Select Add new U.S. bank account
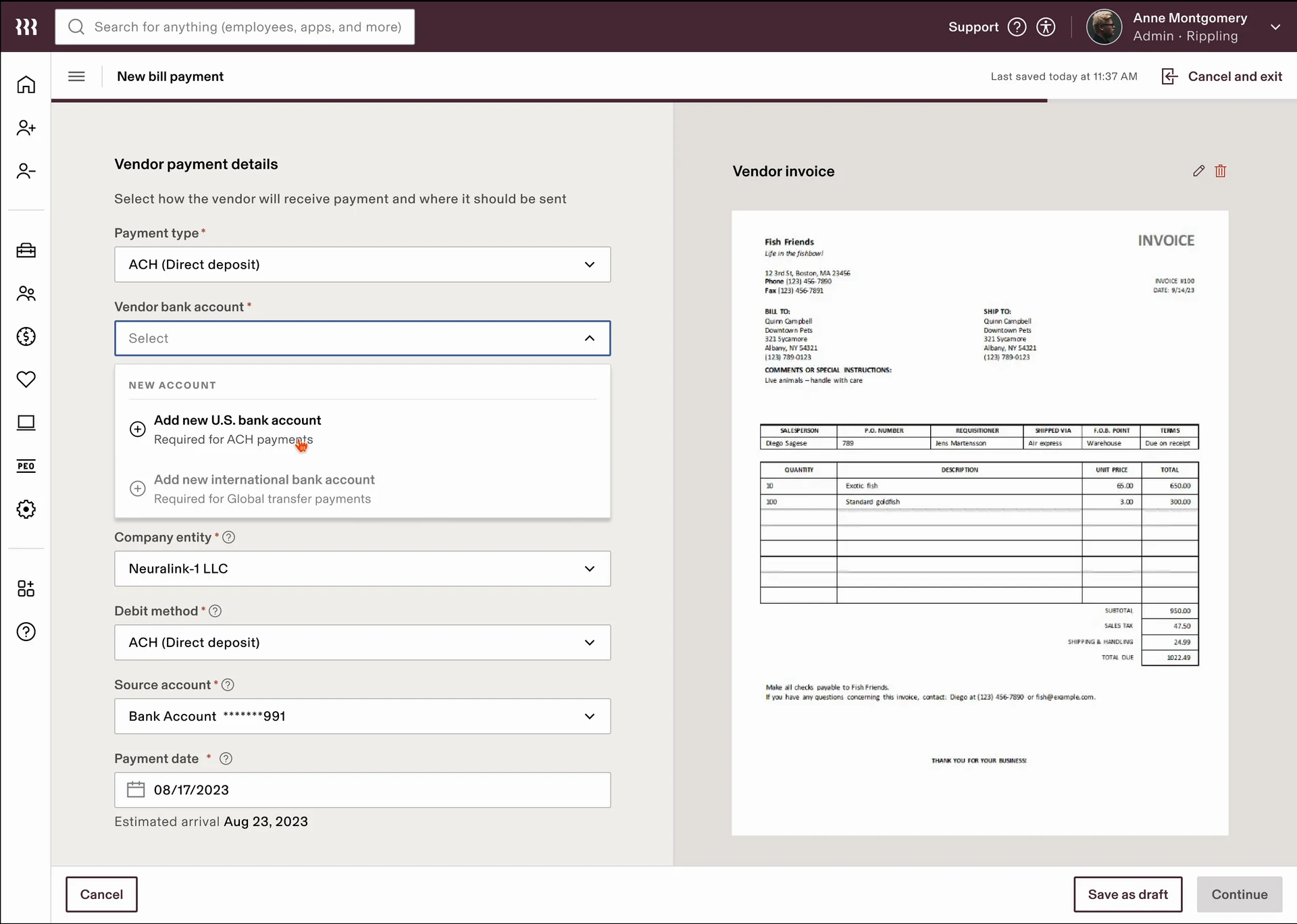Image resolution: width=1297 pixels, height=924 pixels. coord(363,430)
